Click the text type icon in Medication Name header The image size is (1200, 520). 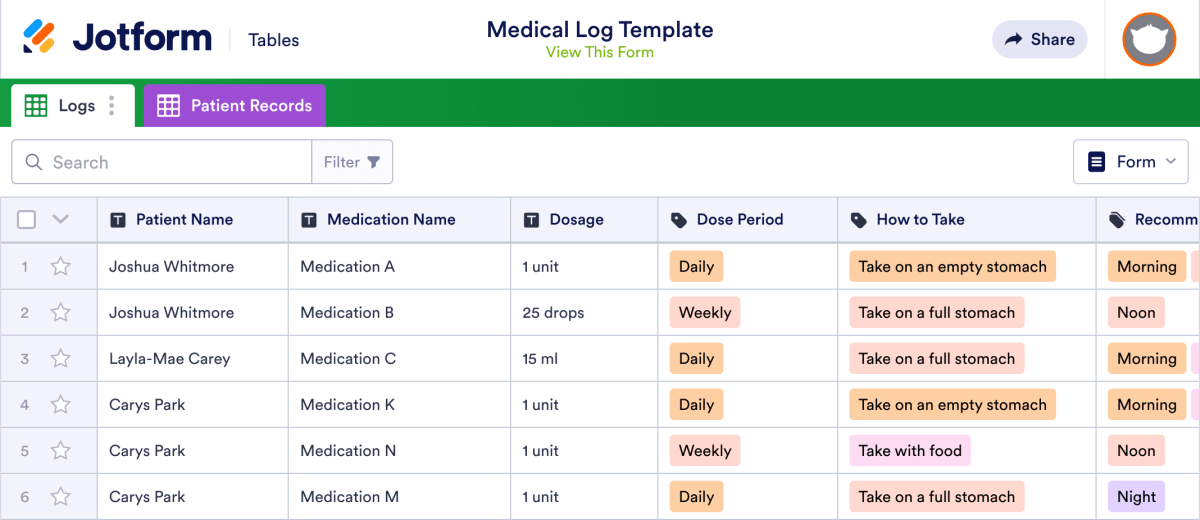pyautogui.click(x=309, y=220)
